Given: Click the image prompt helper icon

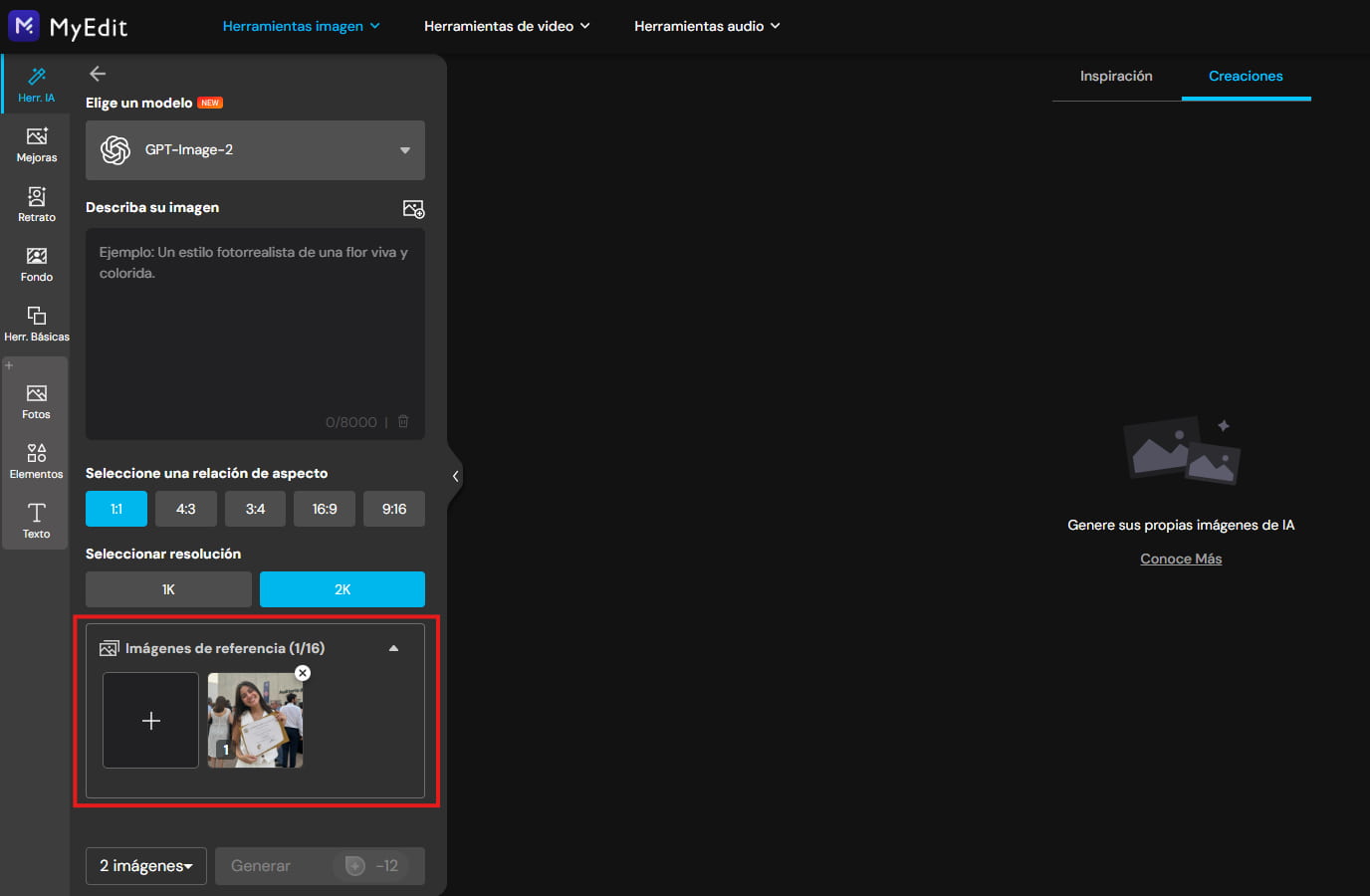Looking at the screenshot, I should point(413,208).
